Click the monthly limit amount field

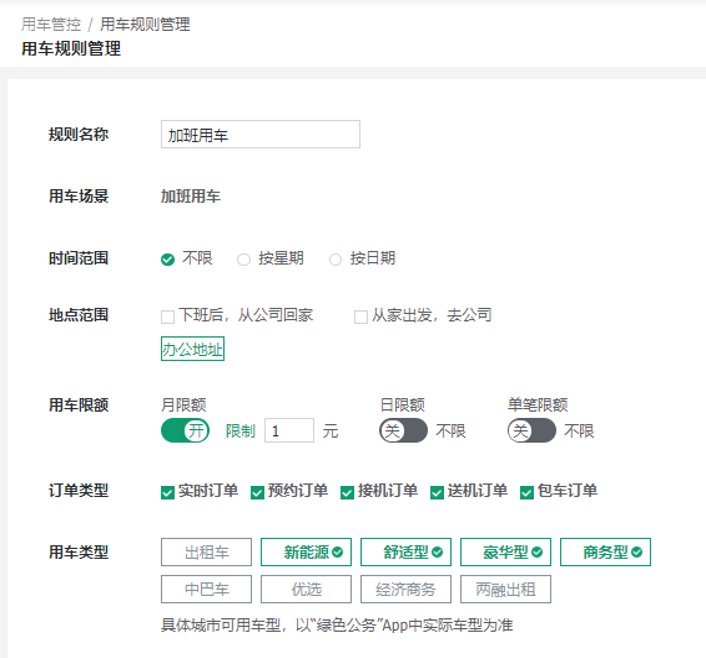(x=288, y=431)
